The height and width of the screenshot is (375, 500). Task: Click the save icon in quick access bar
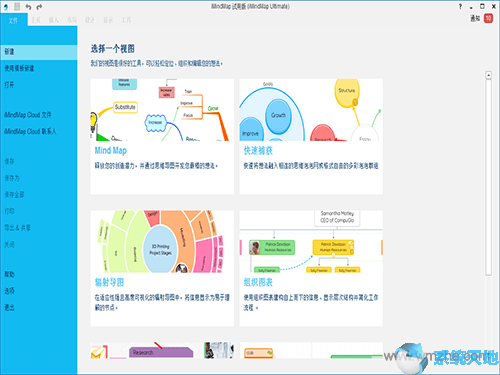pyautogui.click(x=17, y=6)
